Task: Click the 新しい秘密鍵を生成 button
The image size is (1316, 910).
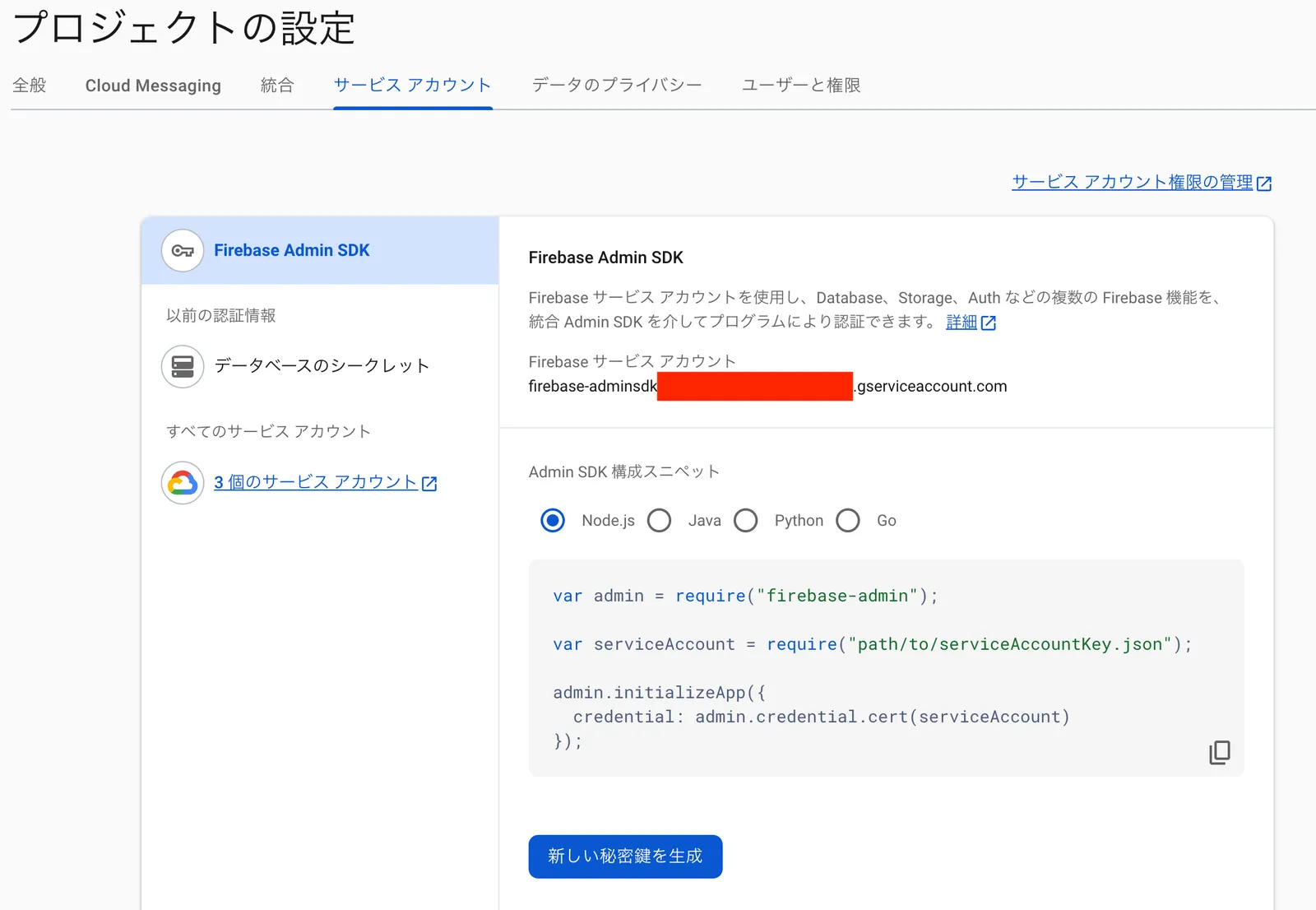Action: coord(625,857)
